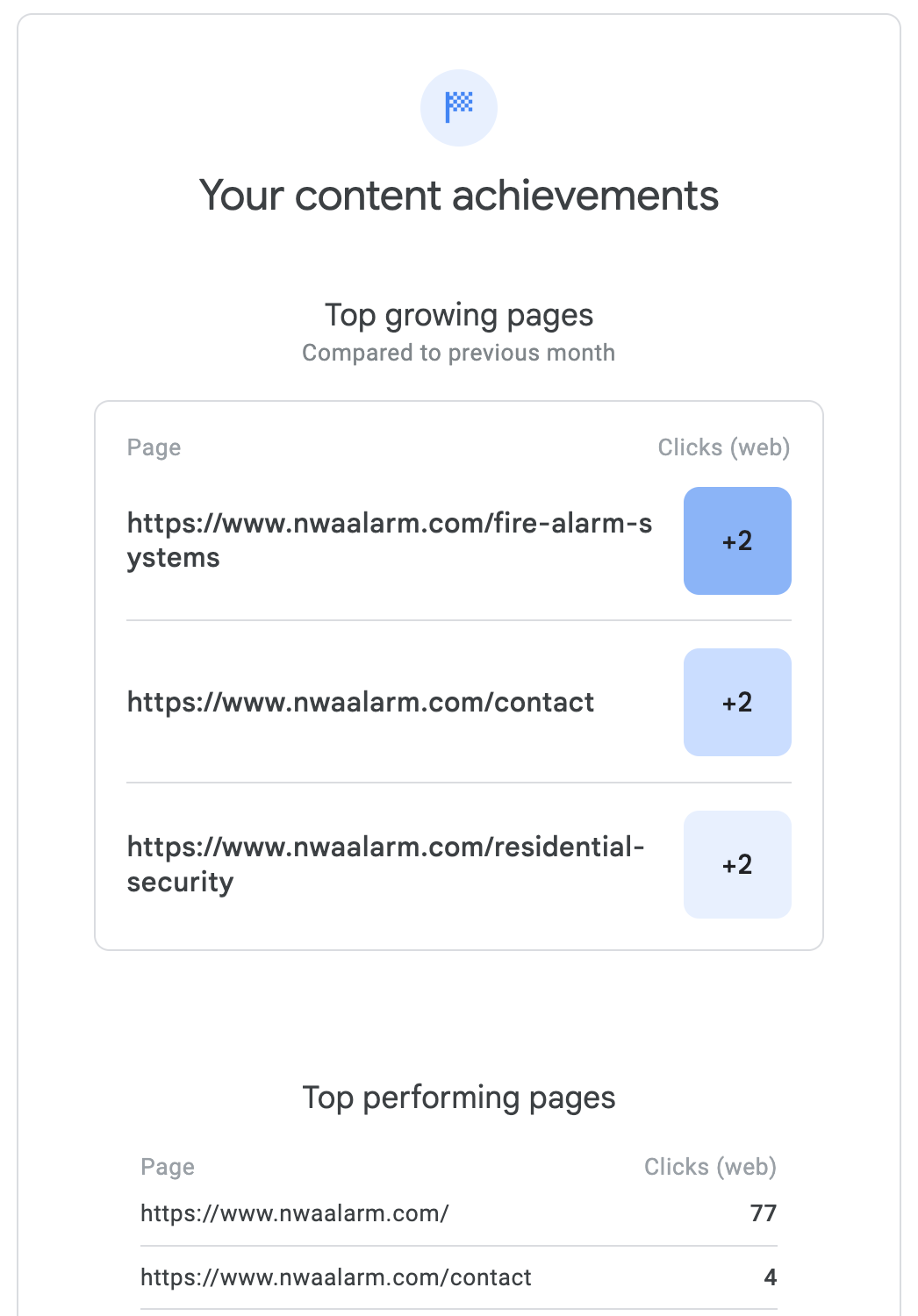This screenshot has height=1316, width=918.
Task: Click the 'Top growing pages' heading
Action: click(459, 315)
